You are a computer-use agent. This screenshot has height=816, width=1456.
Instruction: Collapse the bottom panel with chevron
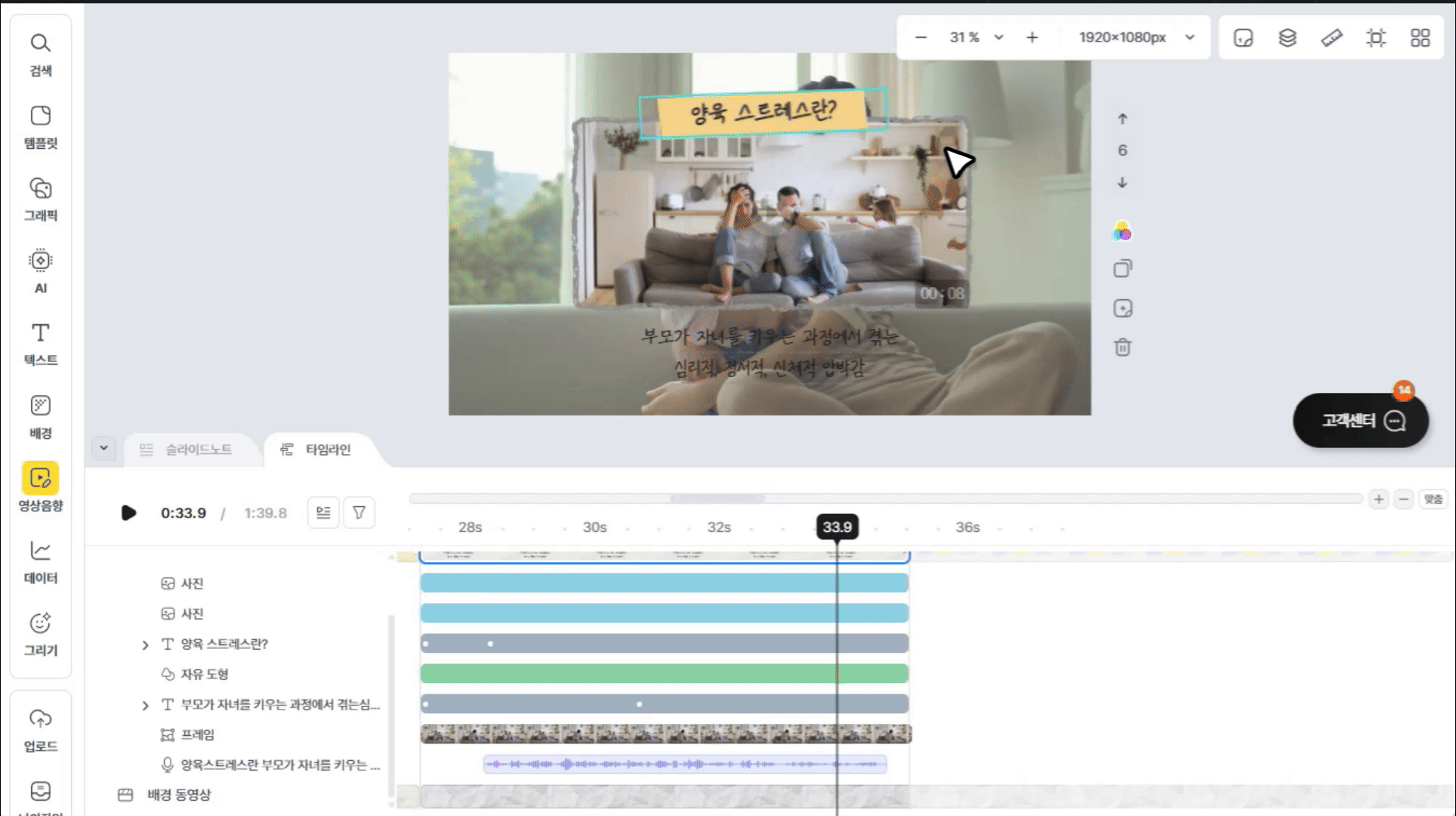coord(103,448)
